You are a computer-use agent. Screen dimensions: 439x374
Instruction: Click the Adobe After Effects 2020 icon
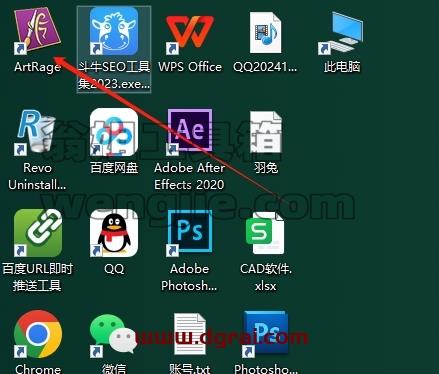point(190,132)
